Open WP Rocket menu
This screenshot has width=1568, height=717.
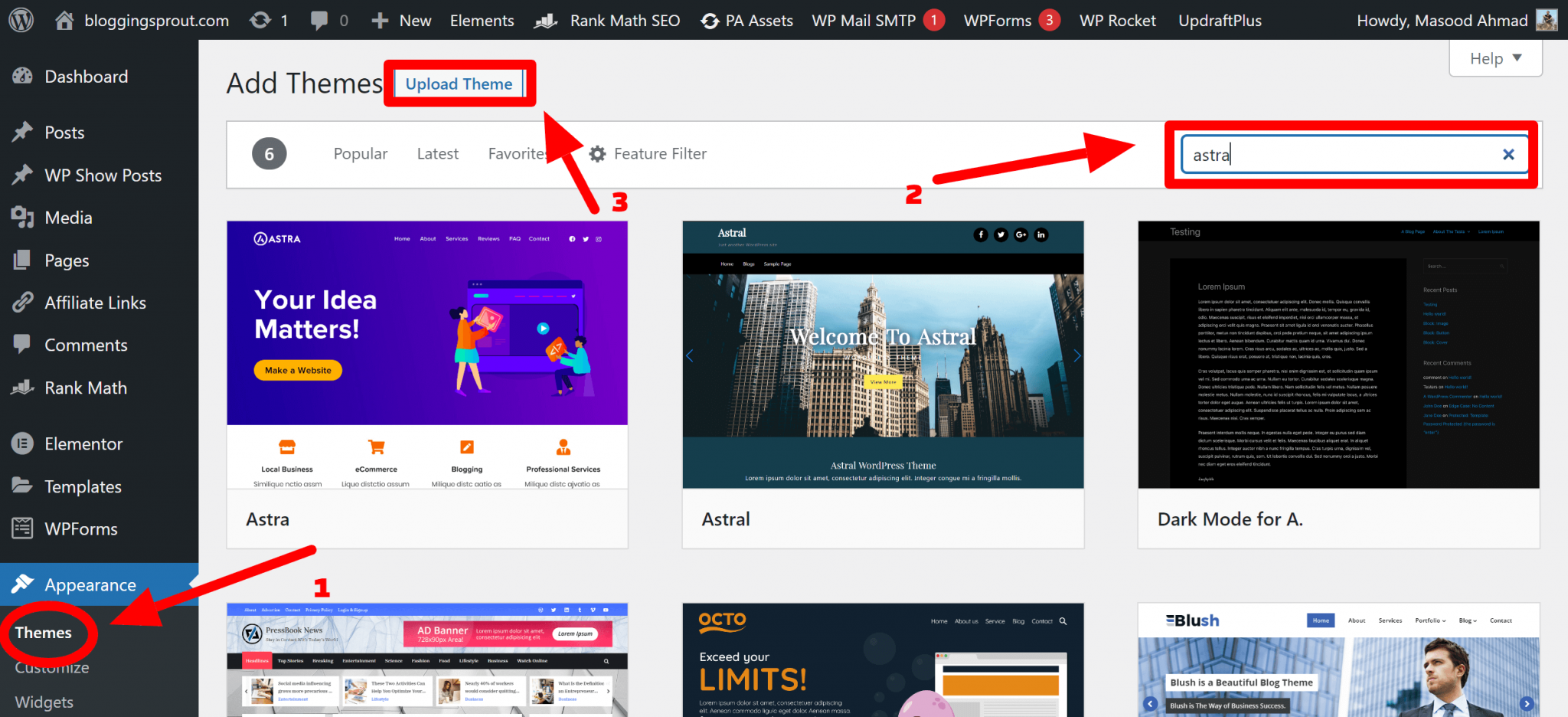pos(1118,21)
